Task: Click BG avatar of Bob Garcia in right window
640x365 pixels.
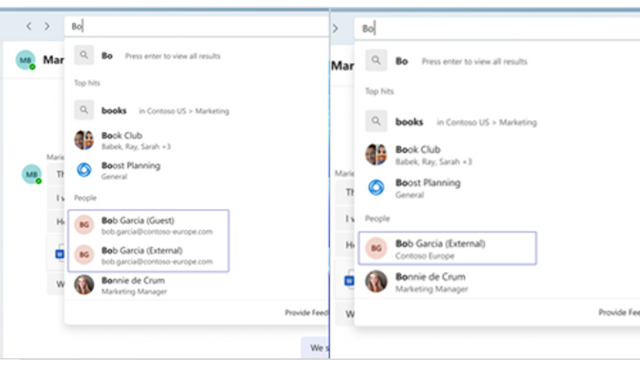Action: tap(376, 248)
